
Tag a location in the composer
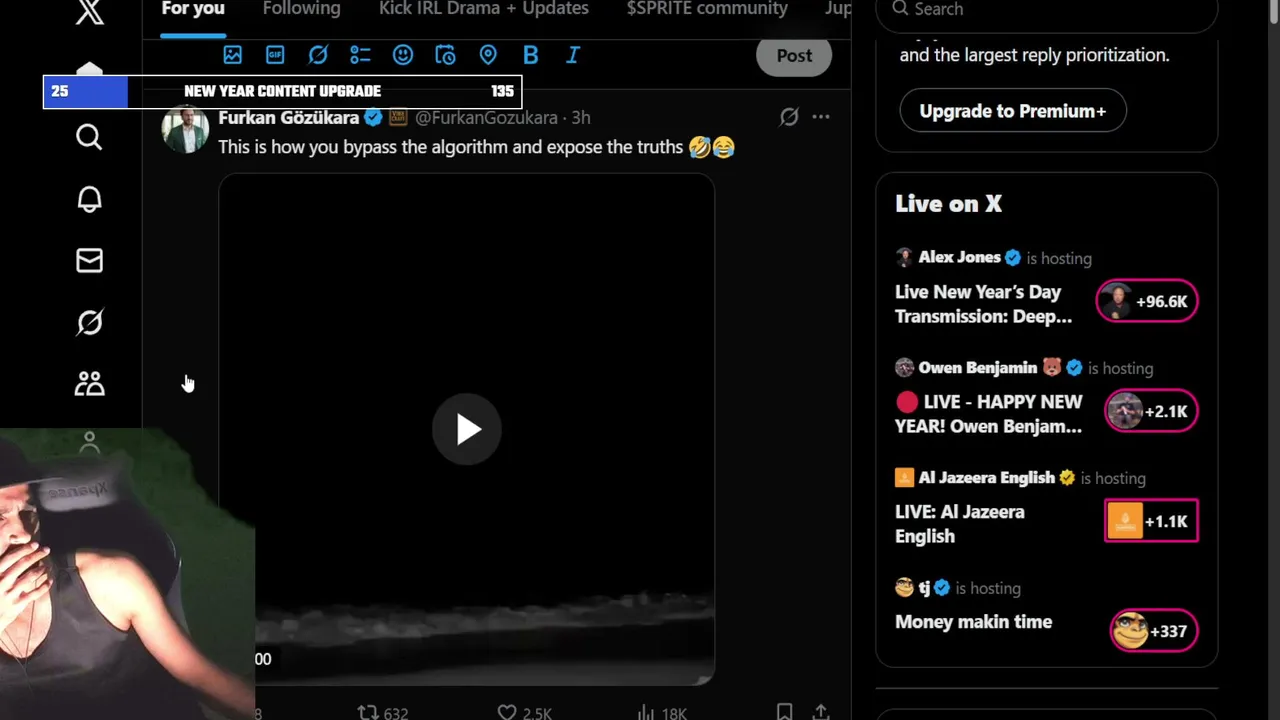(488, 55)
